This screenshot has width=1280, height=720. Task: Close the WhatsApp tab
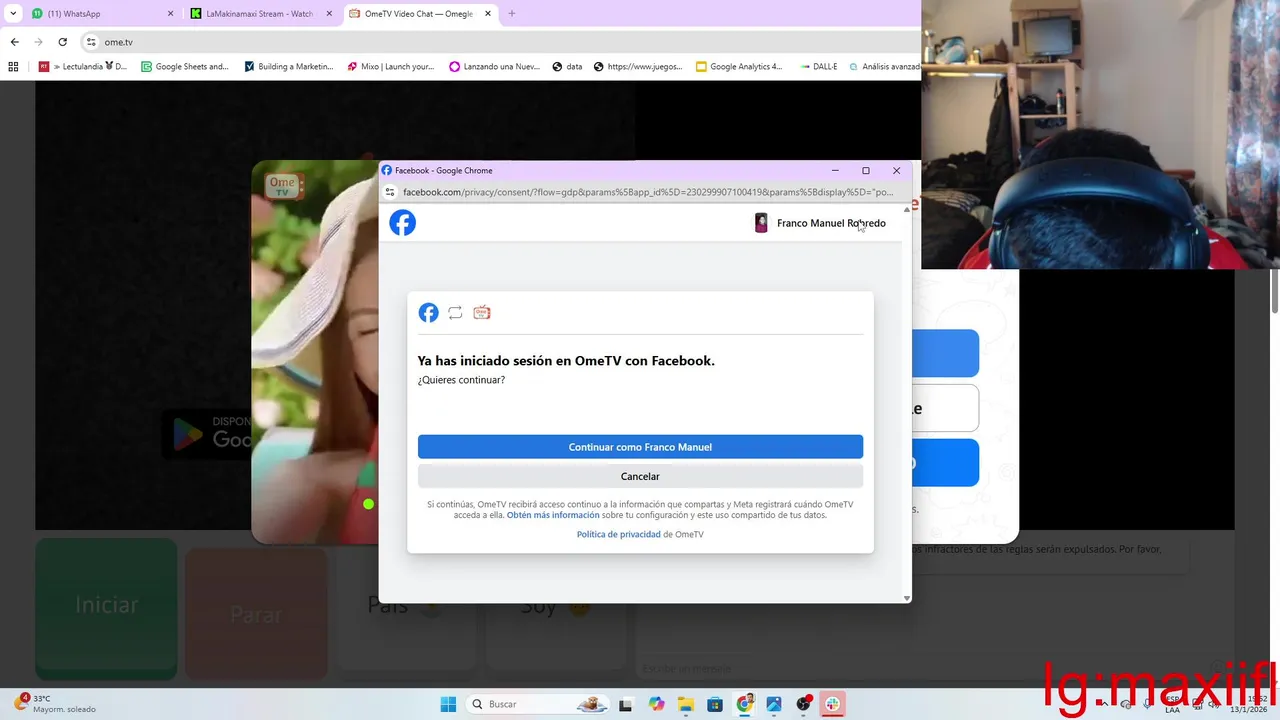170,14
